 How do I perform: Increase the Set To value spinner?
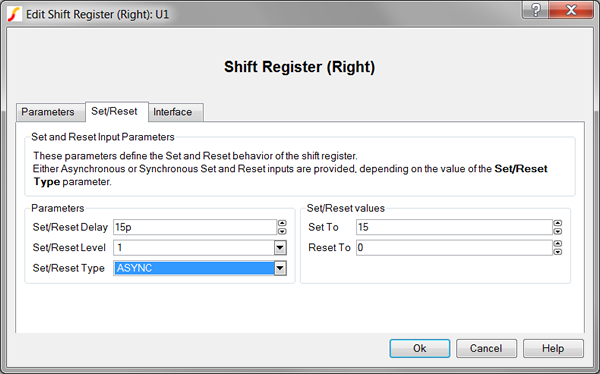click(x=558, y=223)
